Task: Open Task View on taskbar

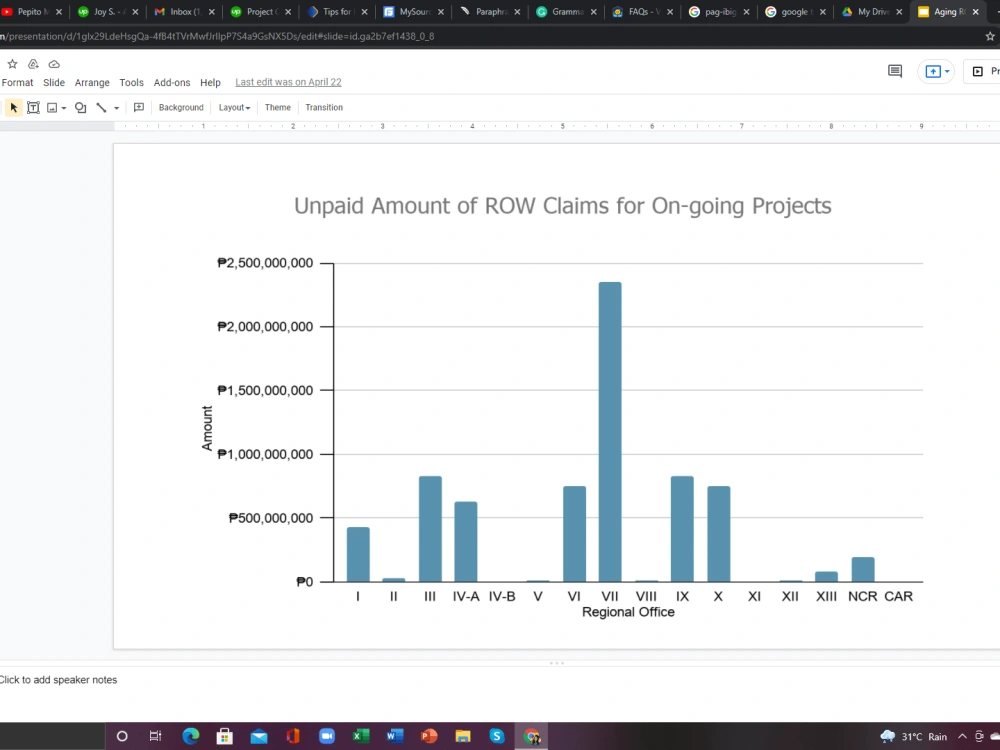Action: click(155, 737)
